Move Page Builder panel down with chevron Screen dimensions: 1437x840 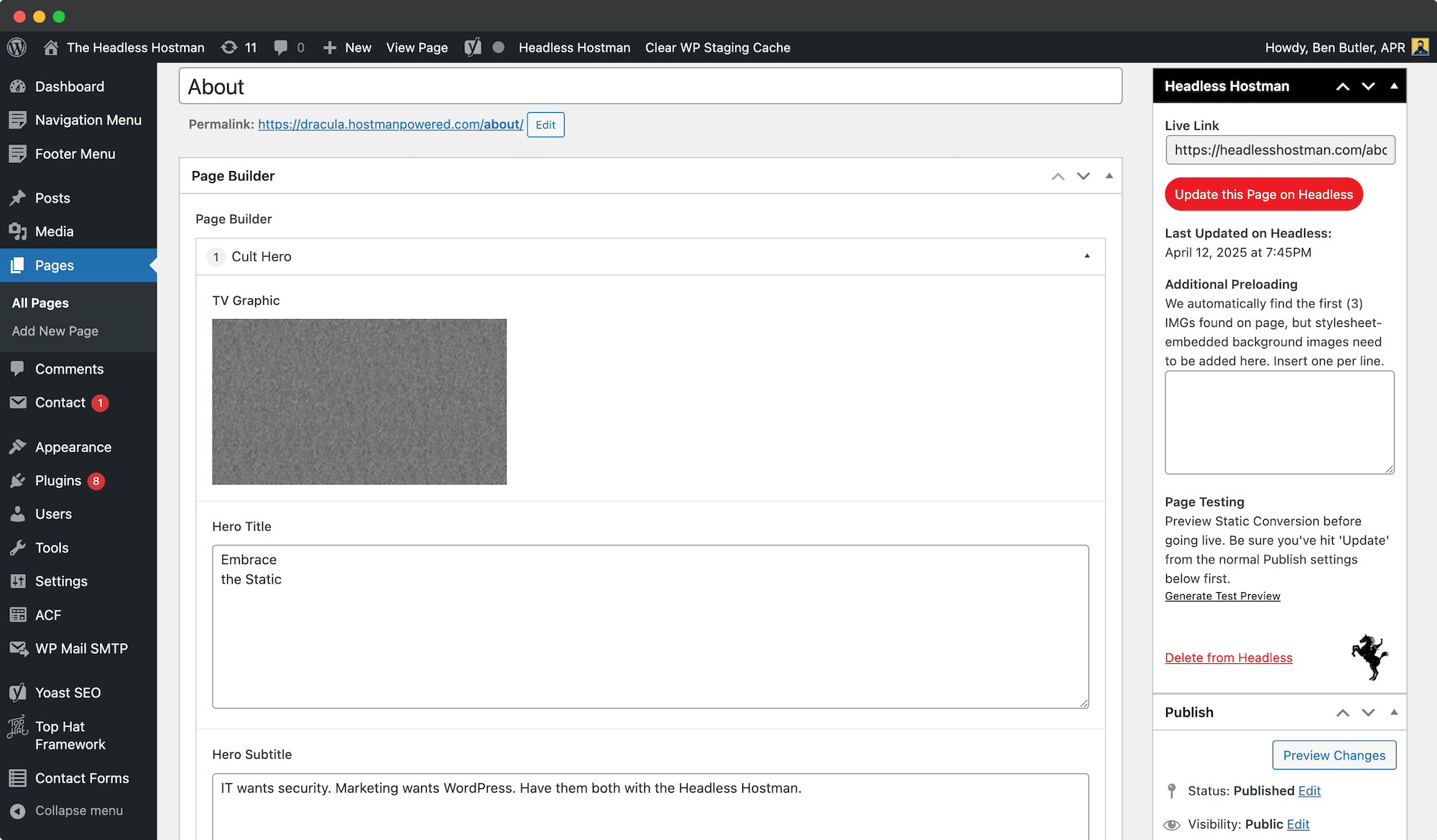click(x=1083, y=176)
